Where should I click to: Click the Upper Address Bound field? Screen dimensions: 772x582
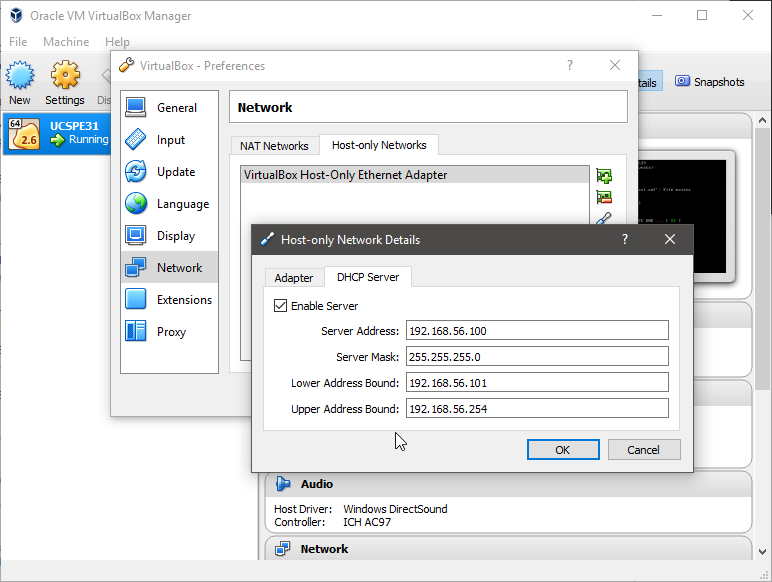click(x=537, y=409)
